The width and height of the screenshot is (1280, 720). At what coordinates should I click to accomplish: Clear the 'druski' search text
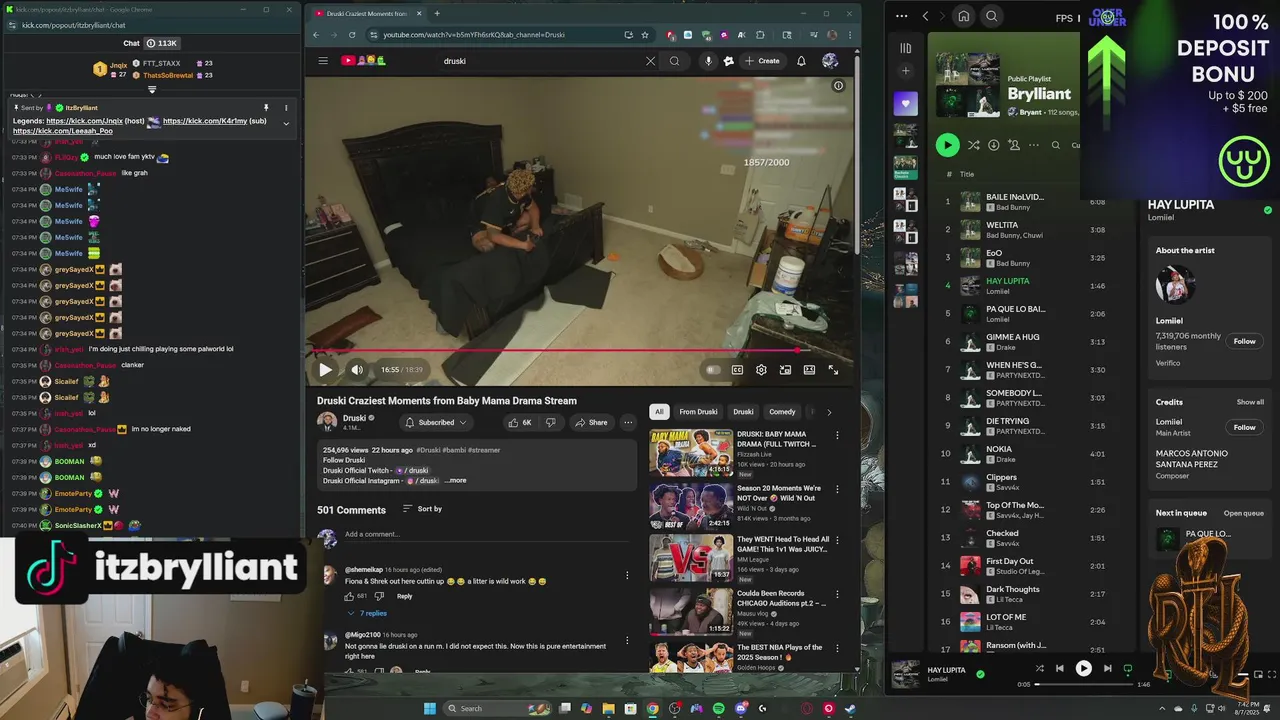650,61
